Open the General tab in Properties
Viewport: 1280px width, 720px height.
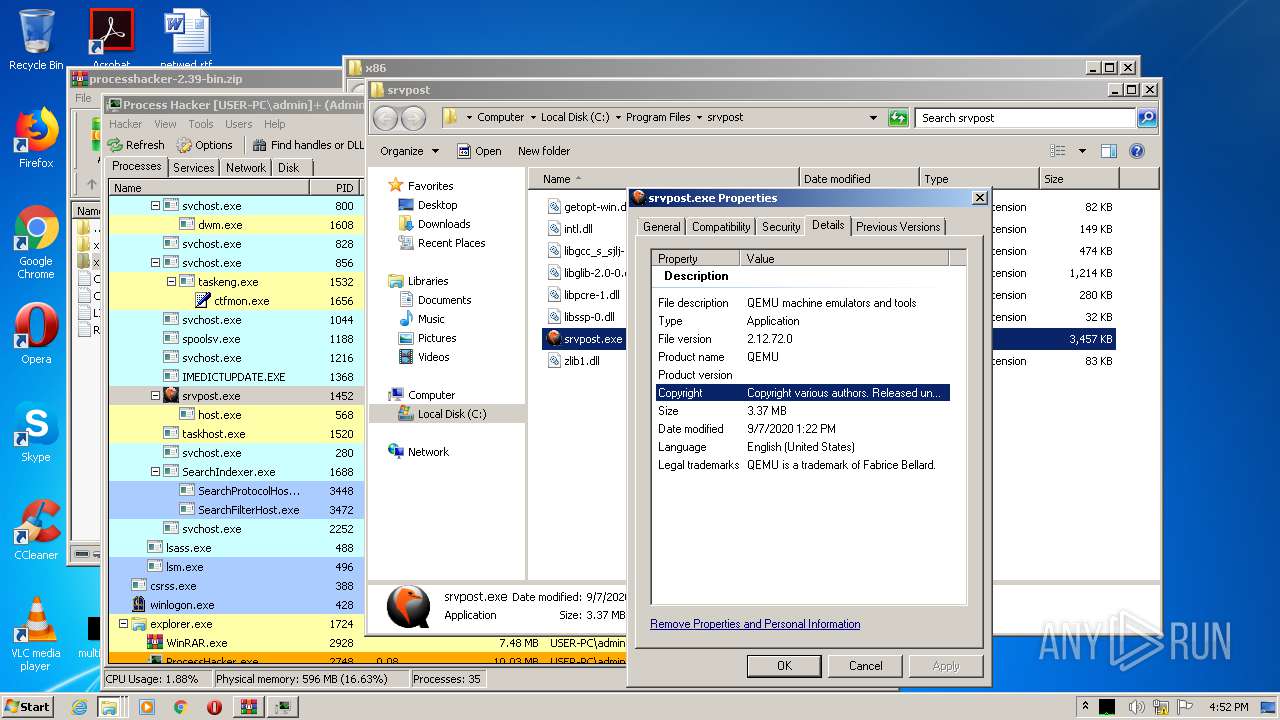point(661,227)
